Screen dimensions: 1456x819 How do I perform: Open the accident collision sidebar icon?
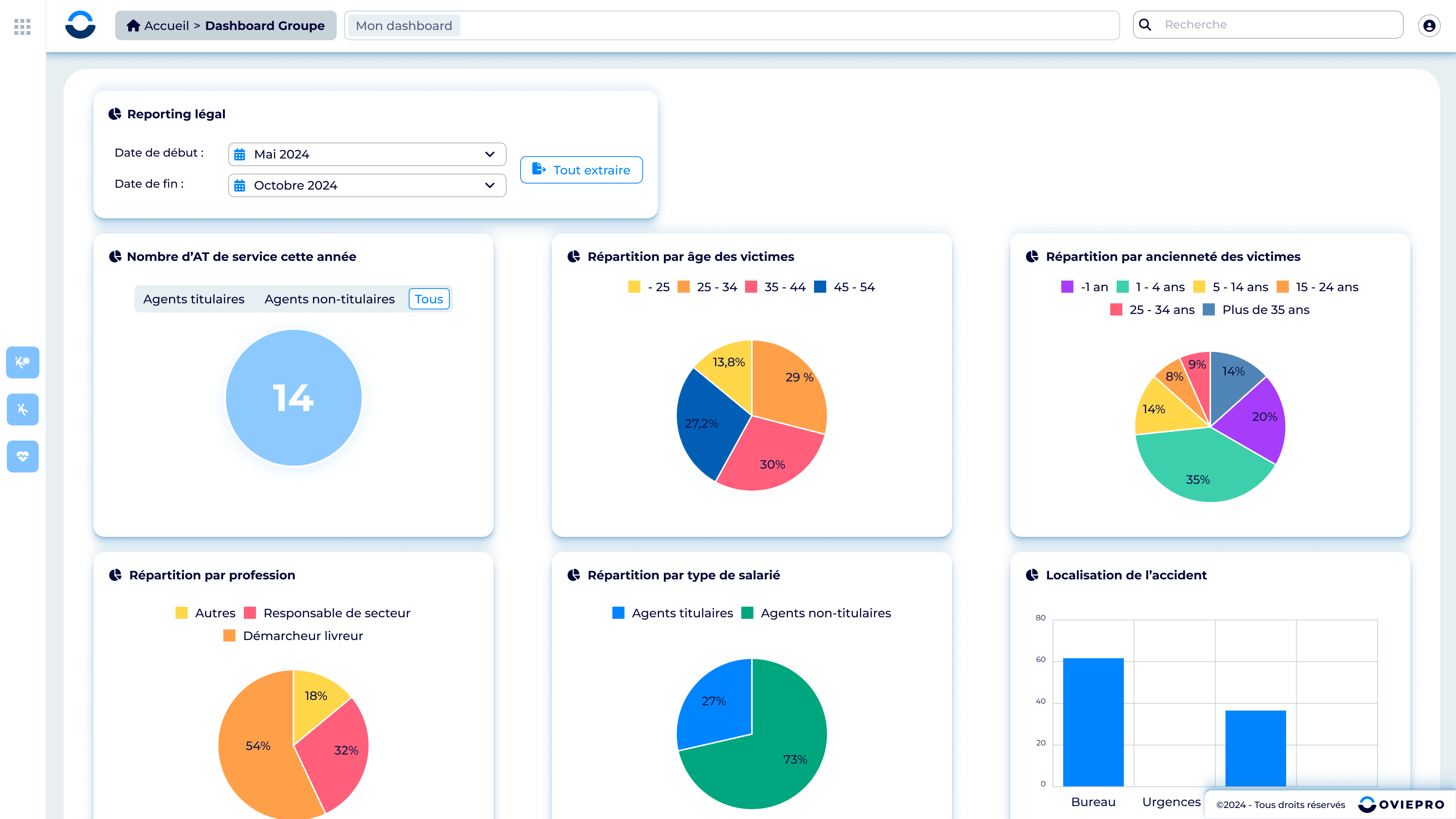click(23, 362)
